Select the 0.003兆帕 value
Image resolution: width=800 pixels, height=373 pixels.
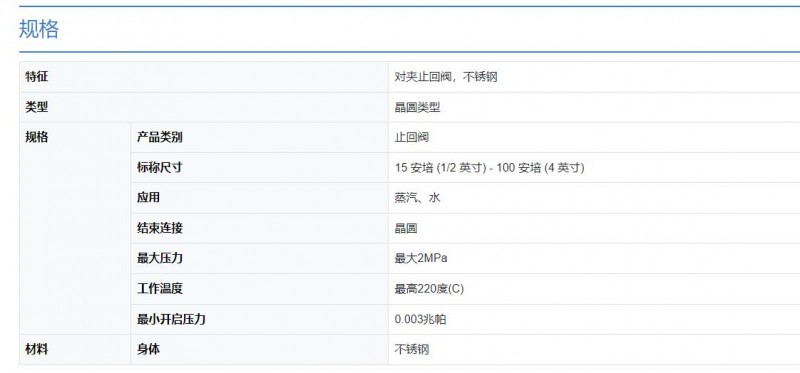[420, 319]
